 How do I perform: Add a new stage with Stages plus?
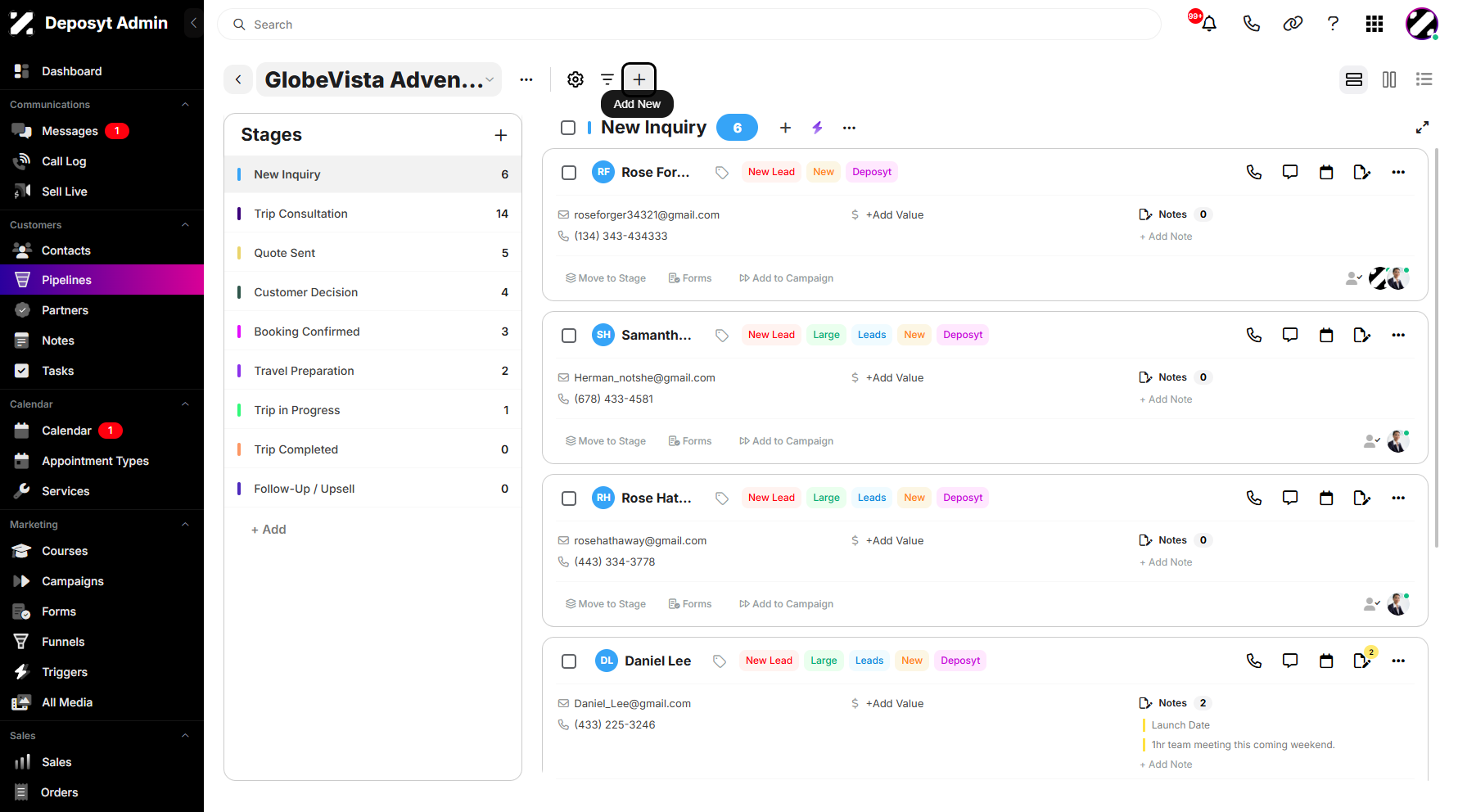(x=501, y=135)
